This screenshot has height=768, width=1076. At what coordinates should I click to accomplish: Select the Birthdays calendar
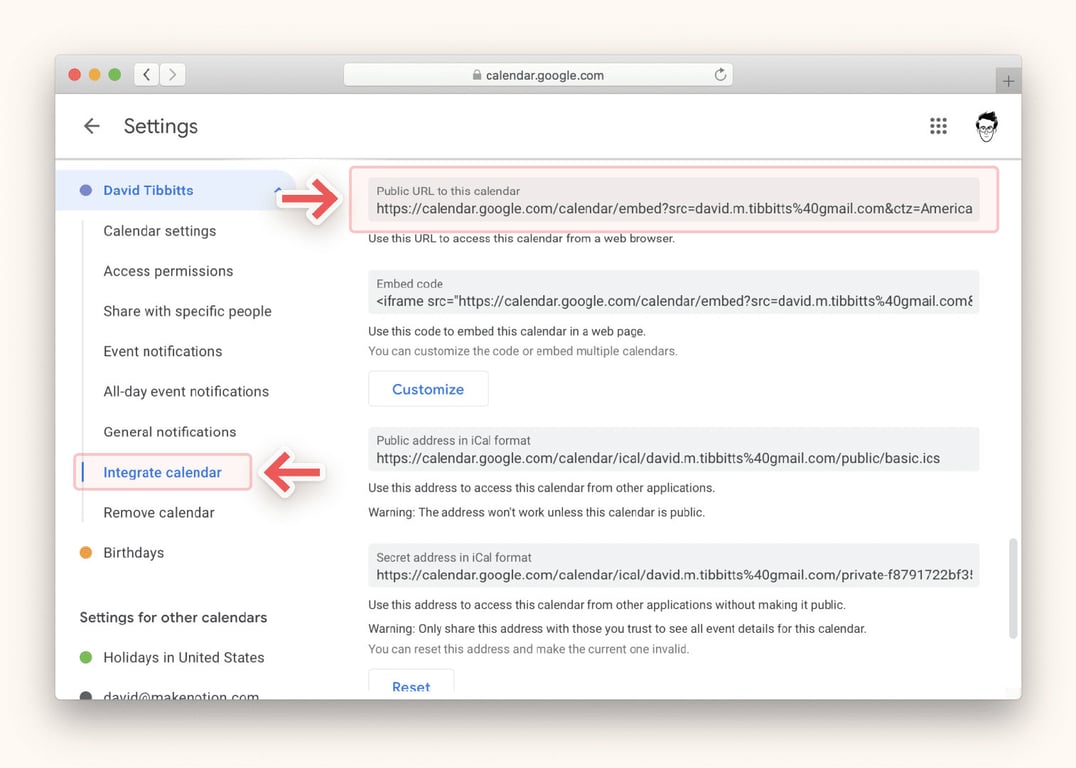point(133,553)
